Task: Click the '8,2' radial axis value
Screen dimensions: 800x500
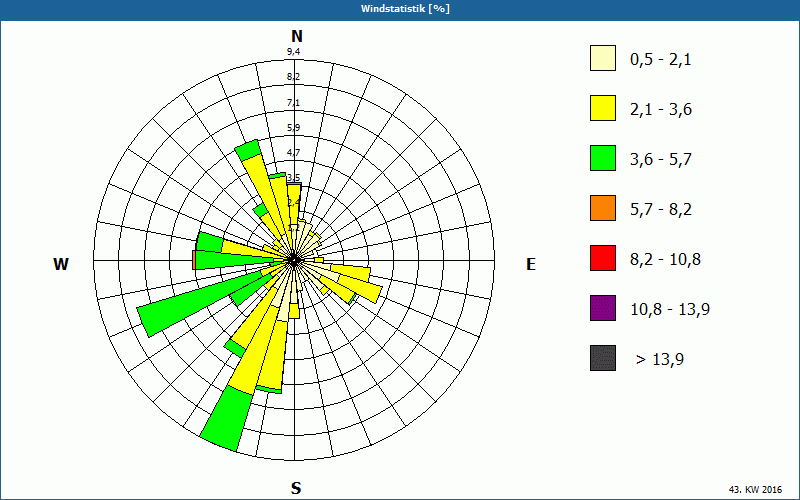Action: click(x=293, y=77)
